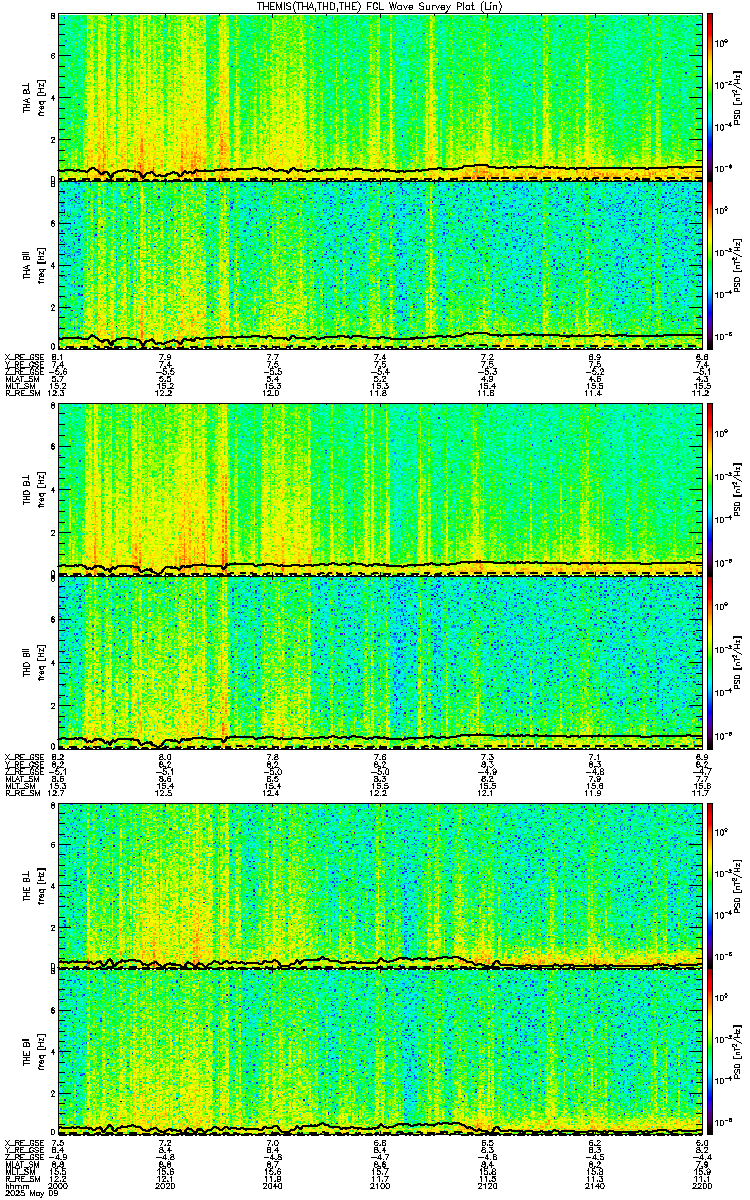
Task: Click the PSD color bar beside THA B-perpendicular
Action: click(x=710, y=96)
